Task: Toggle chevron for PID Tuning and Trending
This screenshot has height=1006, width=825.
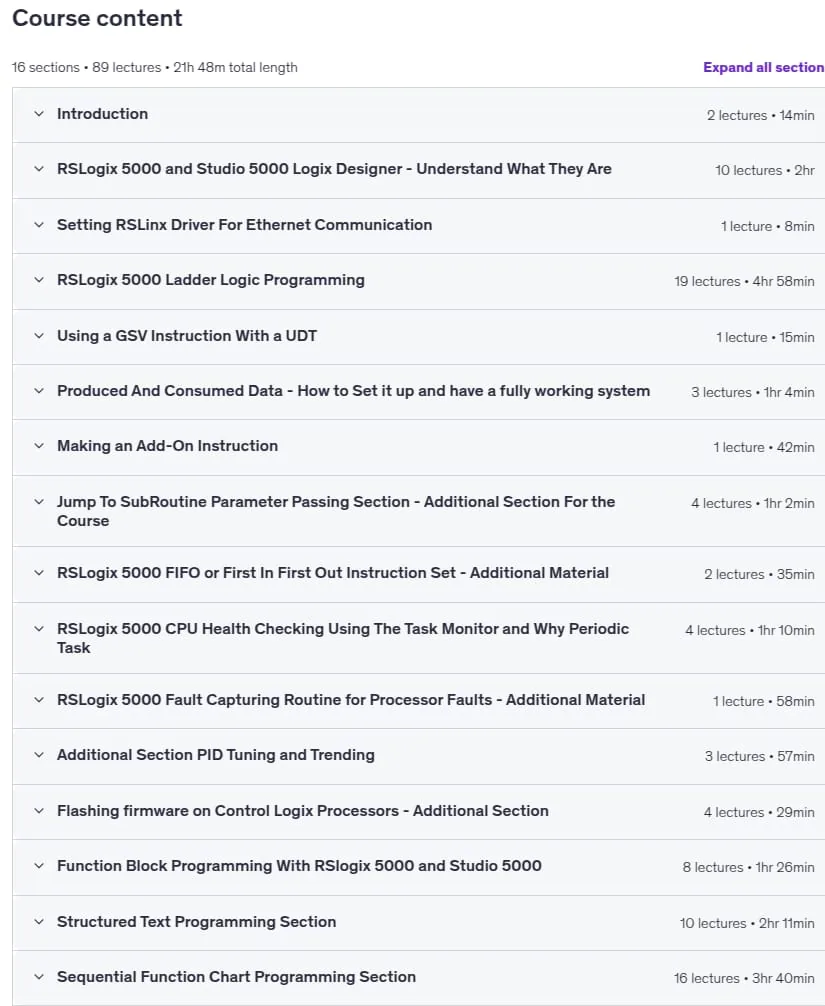Action: pyautogui.click(x=39, y=755)
